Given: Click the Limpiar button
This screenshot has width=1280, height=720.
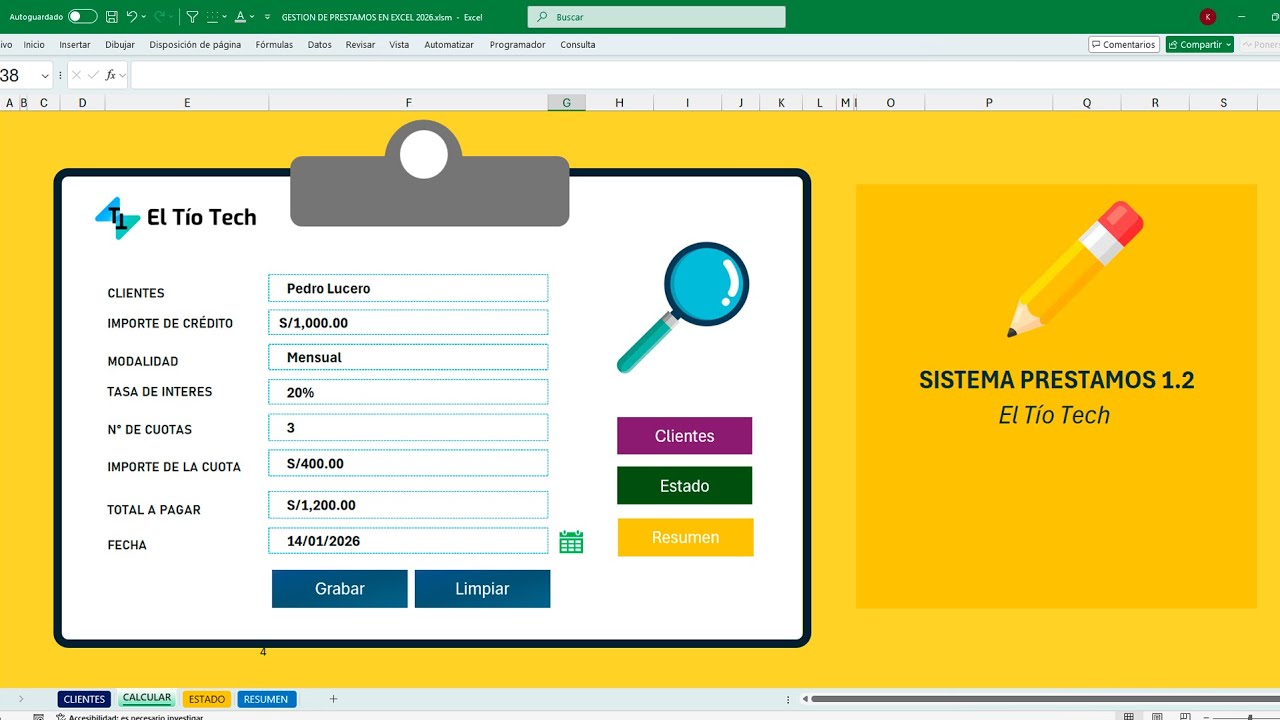Looking at the screenshot, I should 482,589.
